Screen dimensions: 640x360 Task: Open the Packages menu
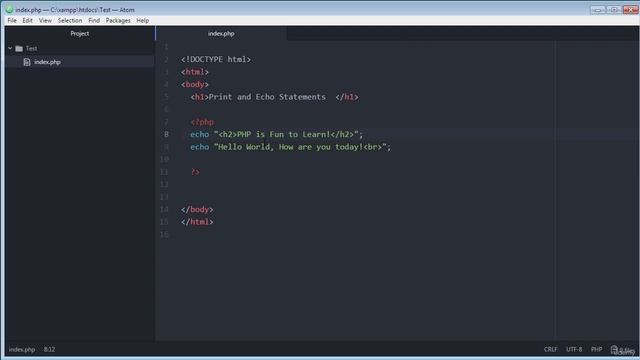[x=118, y=20]
